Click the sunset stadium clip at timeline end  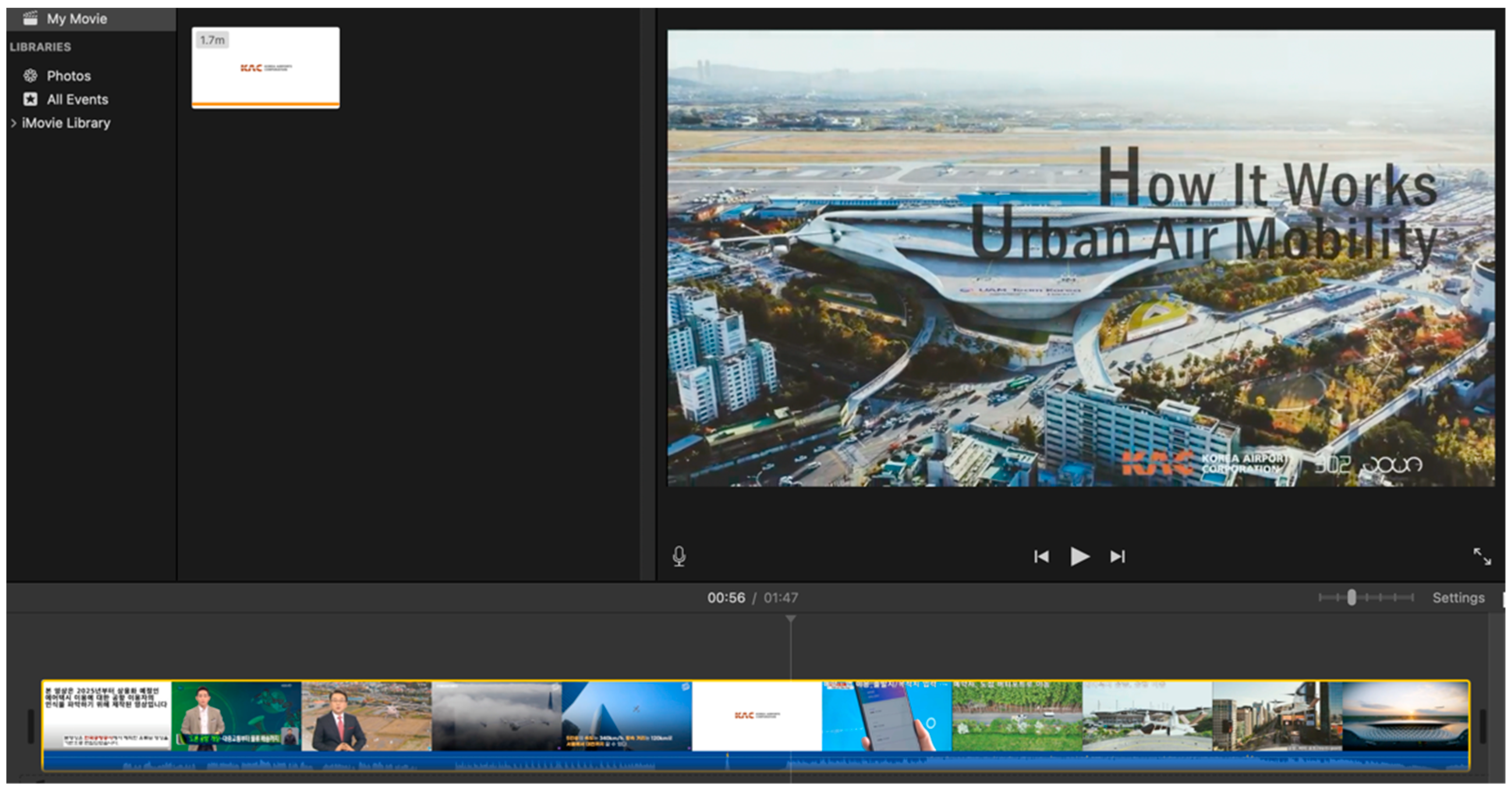(1405, 716)
